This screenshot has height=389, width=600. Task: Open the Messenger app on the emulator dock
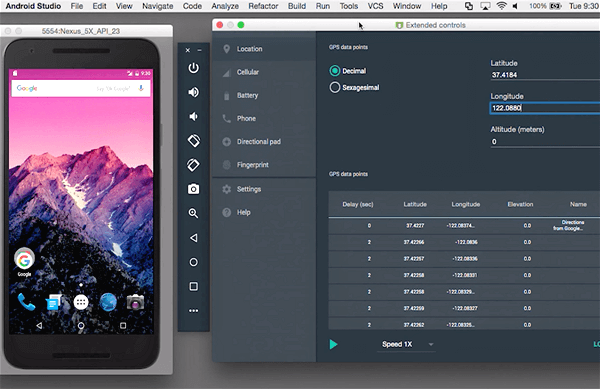[53, 302]
